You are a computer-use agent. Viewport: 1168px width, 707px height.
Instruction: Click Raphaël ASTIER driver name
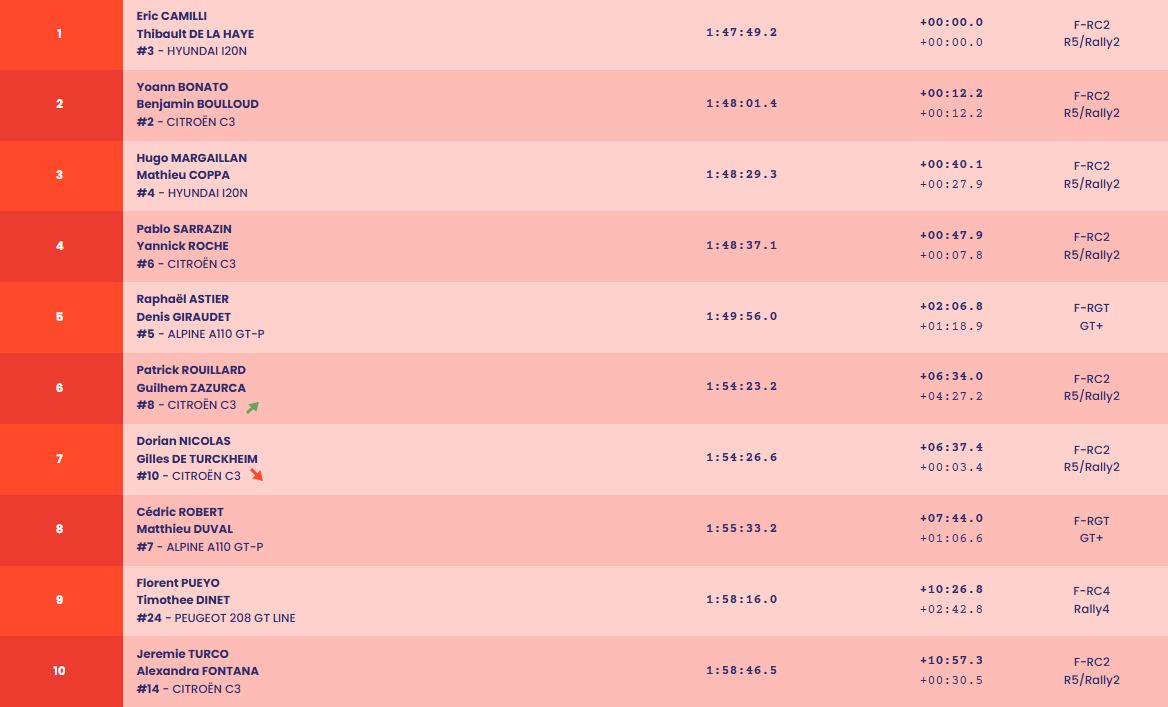pos(182,299)
